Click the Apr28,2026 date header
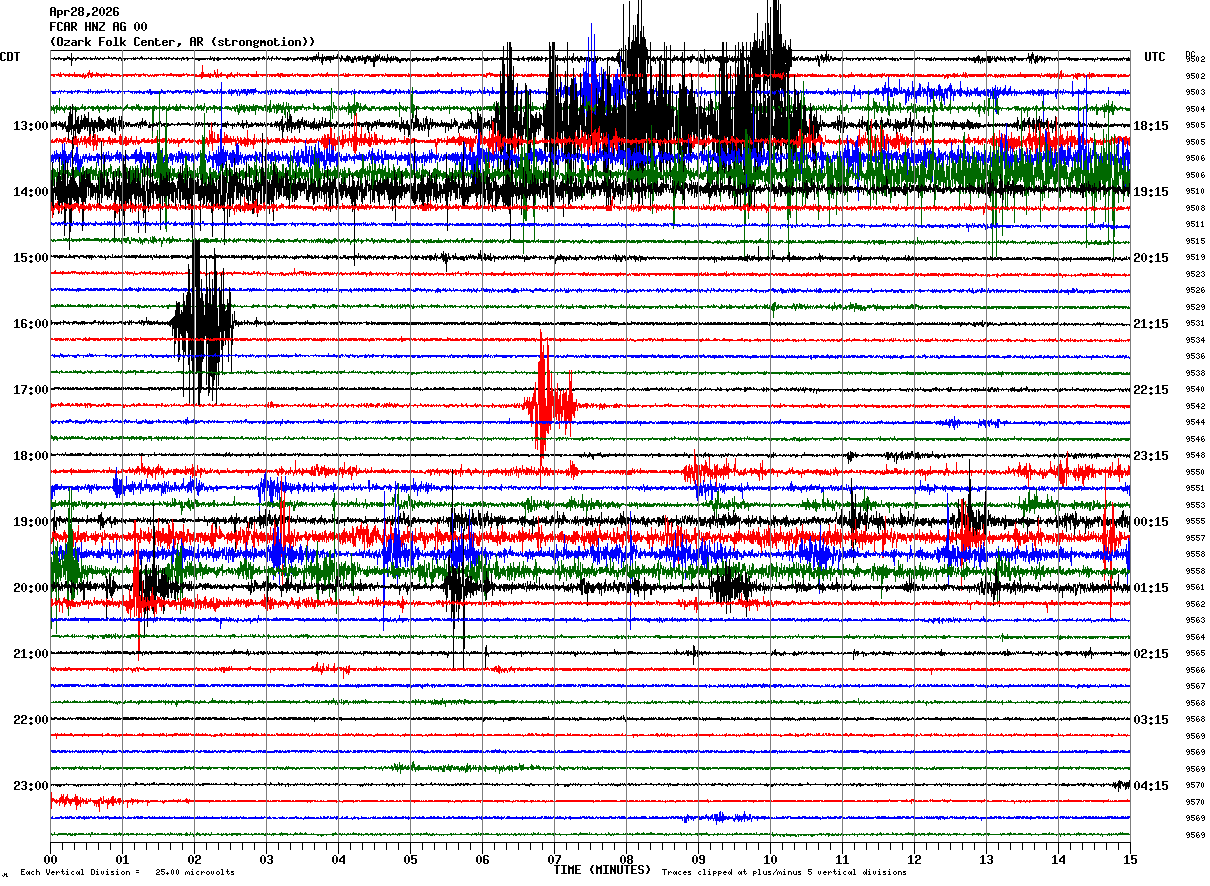1210x886 pixels. pos(84,12)
